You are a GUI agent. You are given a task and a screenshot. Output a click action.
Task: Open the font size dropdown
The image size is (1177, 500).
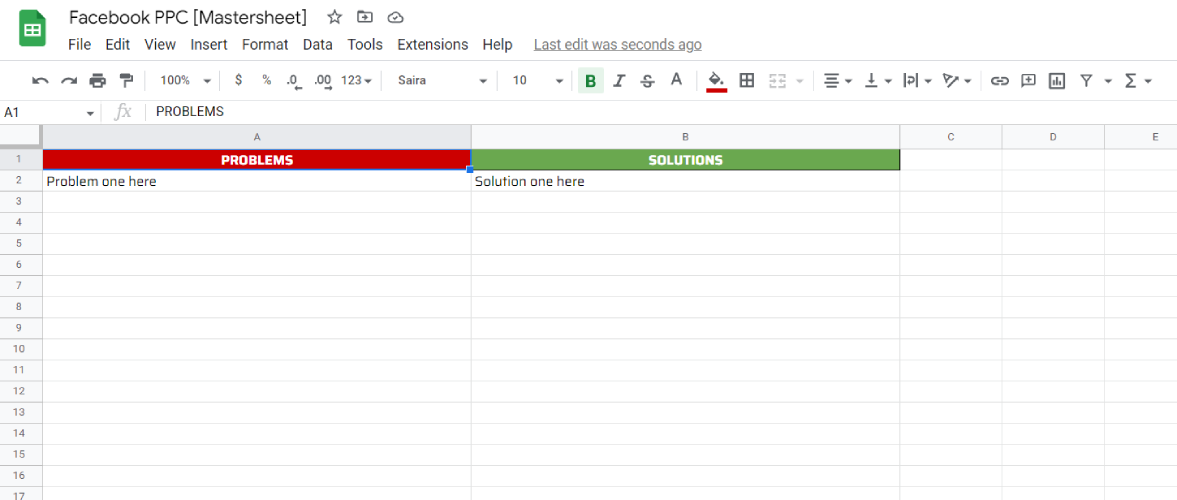click(537, 80)
